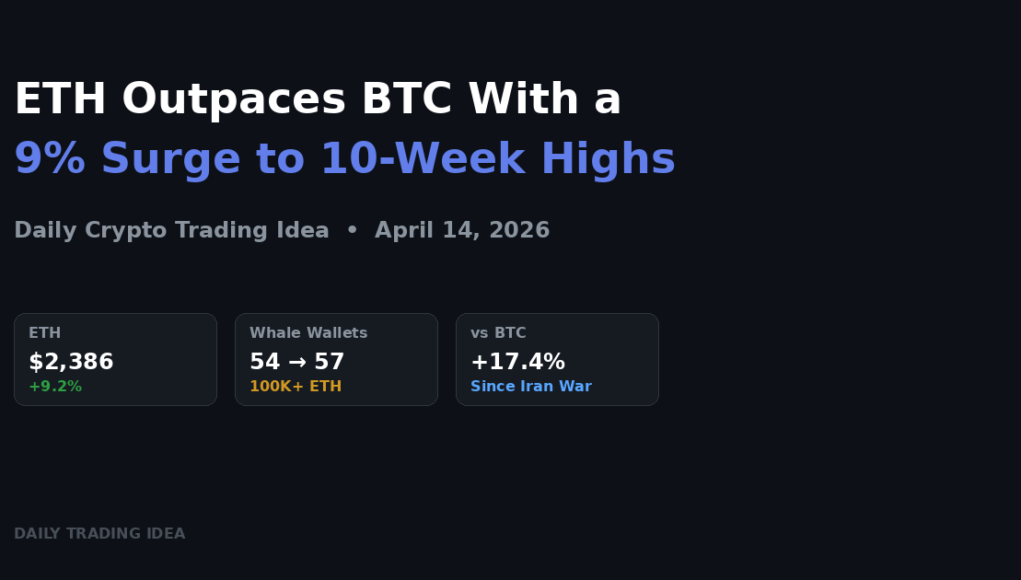Click the "Whale Wallets" label text
The height and width of the screenshot is (580, 1021).
pos(308,333)
